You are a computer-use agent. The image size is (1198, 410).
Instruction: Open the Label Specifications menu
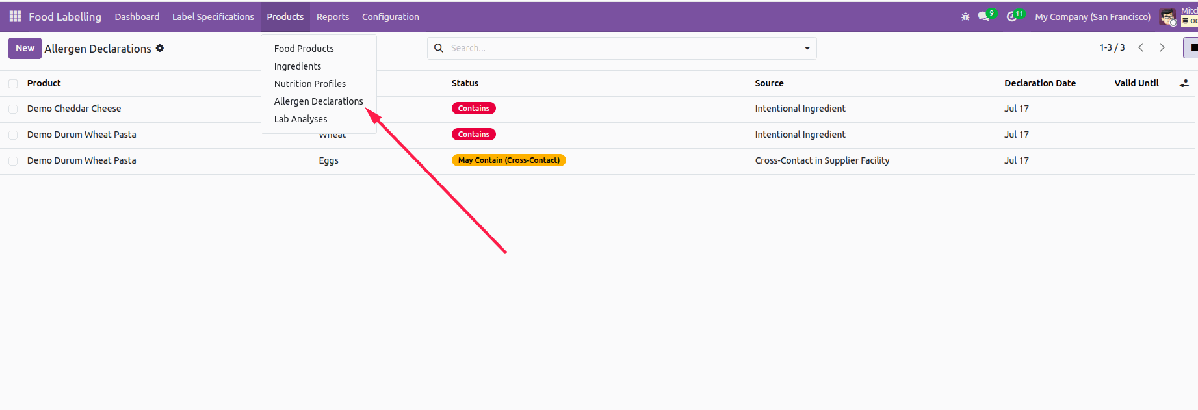[213, 17]
